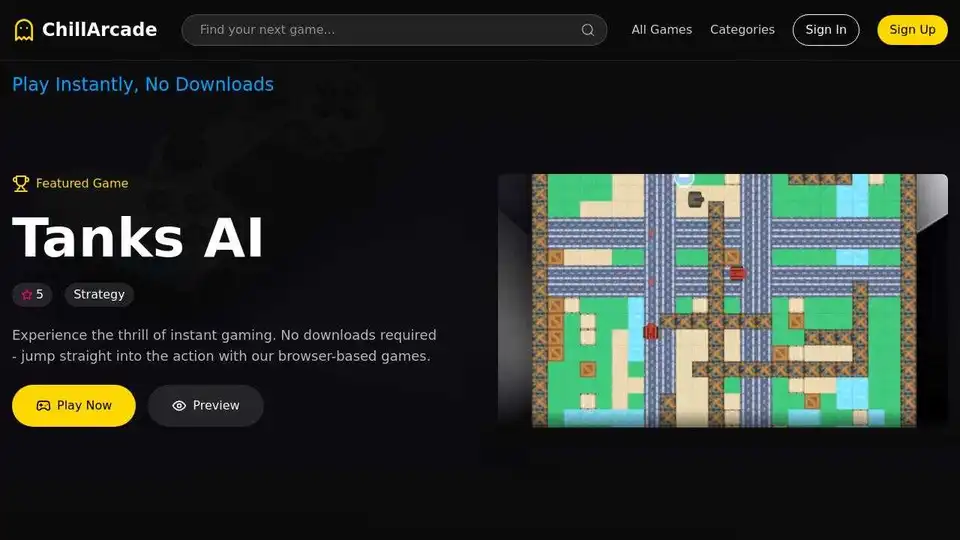The width and height of the screenshot is (960, 540).
Task: Open the Tanks AI game screenshot thumbnail
Action: [722, 301]
